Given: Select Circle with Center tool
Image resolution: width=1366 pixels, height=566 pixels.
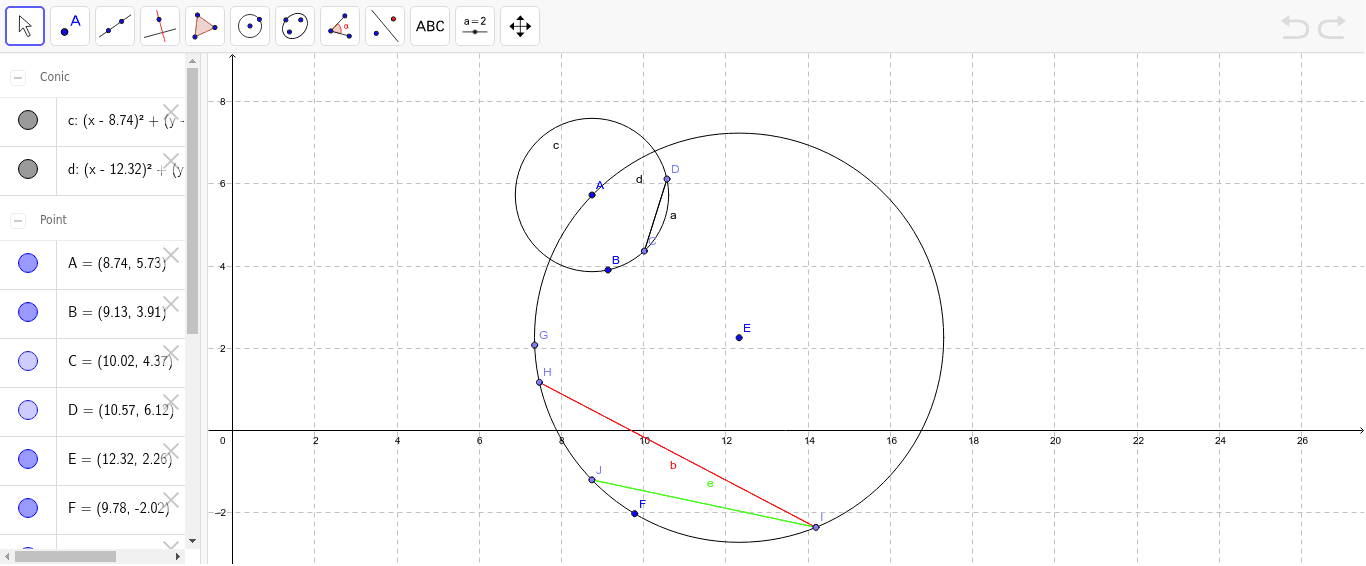Looking at the screenshot, I should [250, 26].
